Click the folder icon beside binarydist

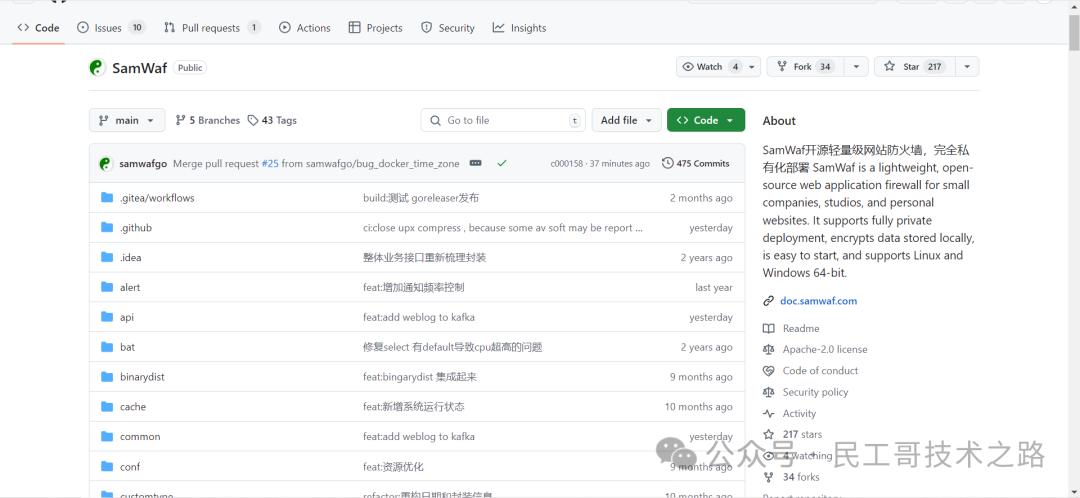point(107,377)
